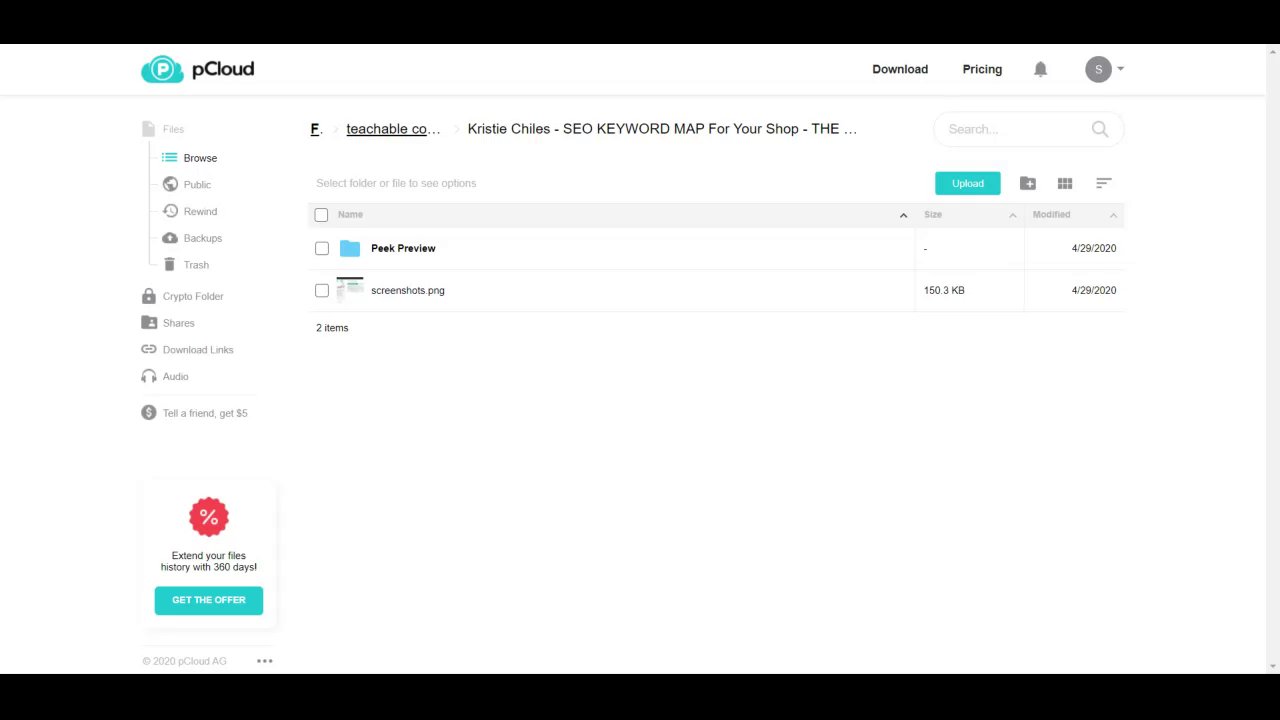This screenshot has height=720, width=1280.
Task: Click the Upload button
Action: 967,183
